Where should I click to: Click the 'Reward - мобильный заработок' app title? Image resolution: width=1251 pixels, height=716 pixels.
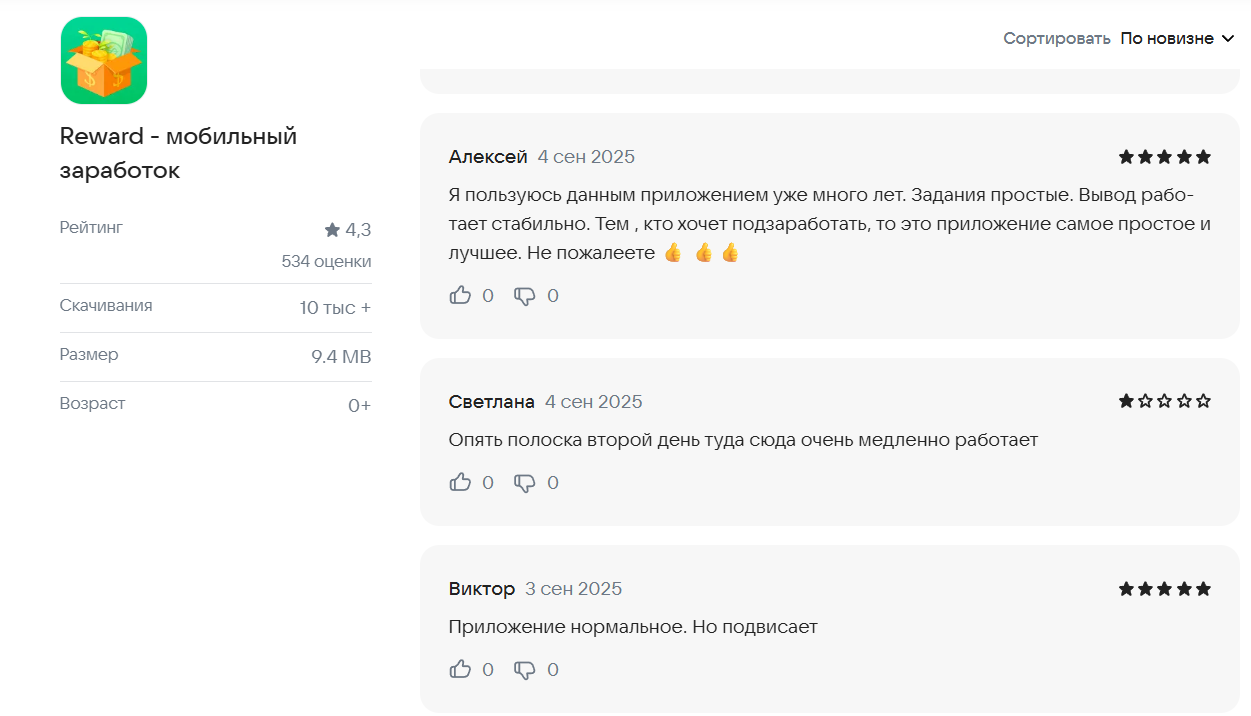pyautogui.click(x=178, y=153)
